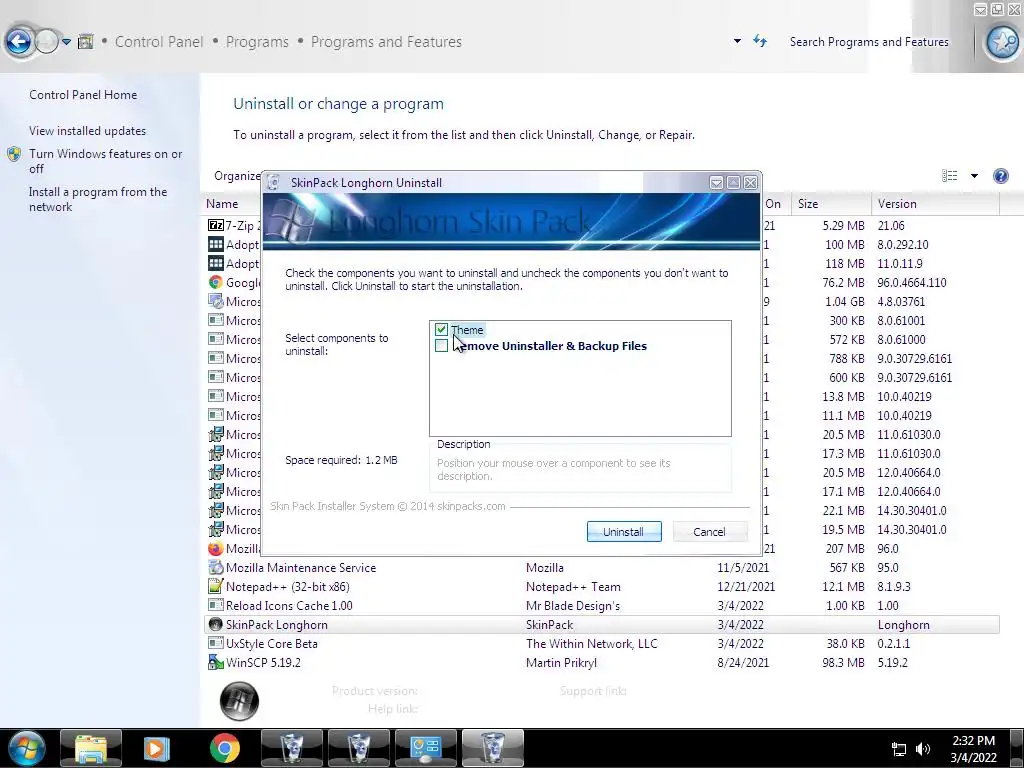Open the recent pages dropdown arrow

click(x=66, y=42)
